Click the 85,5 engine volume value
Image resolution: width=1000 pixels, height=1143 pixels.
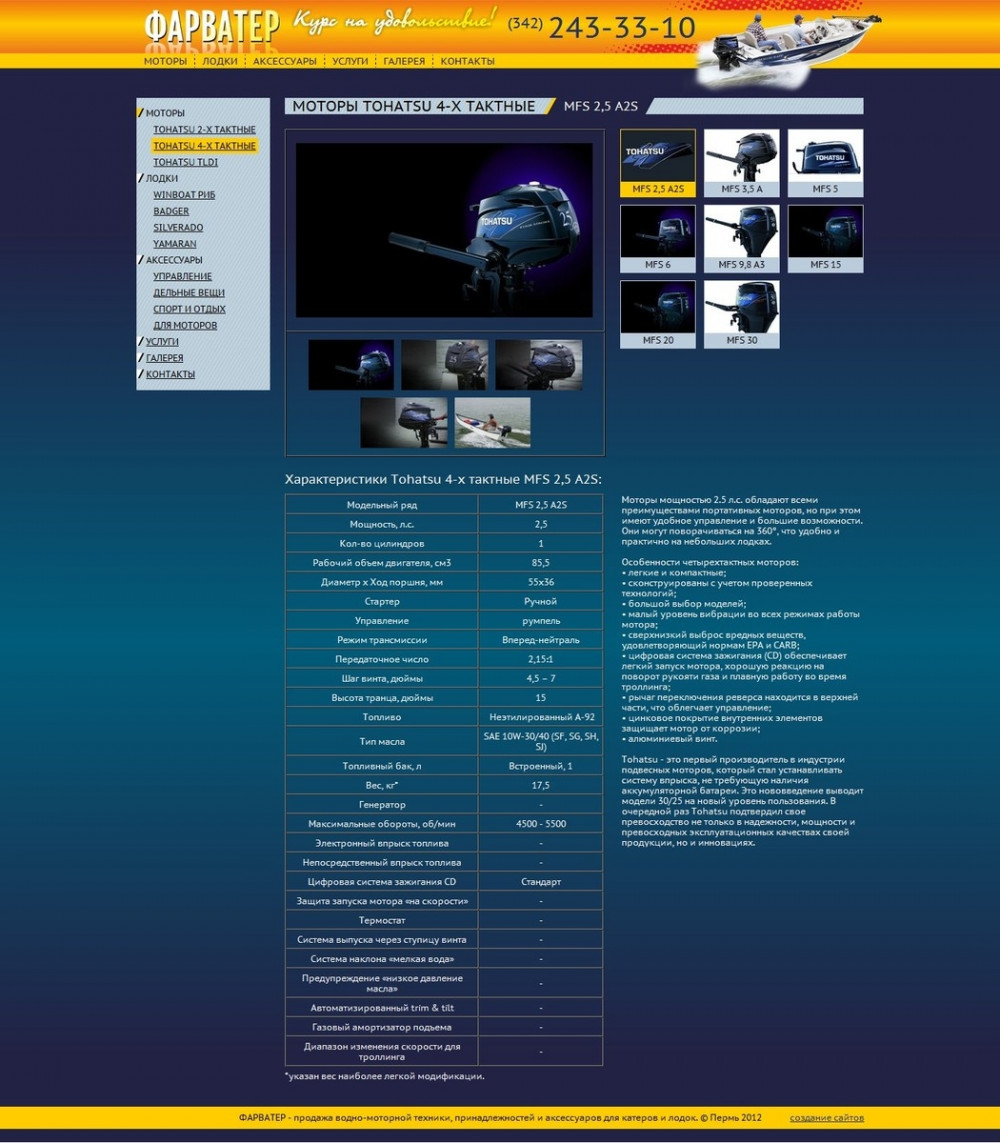[540, 562]
